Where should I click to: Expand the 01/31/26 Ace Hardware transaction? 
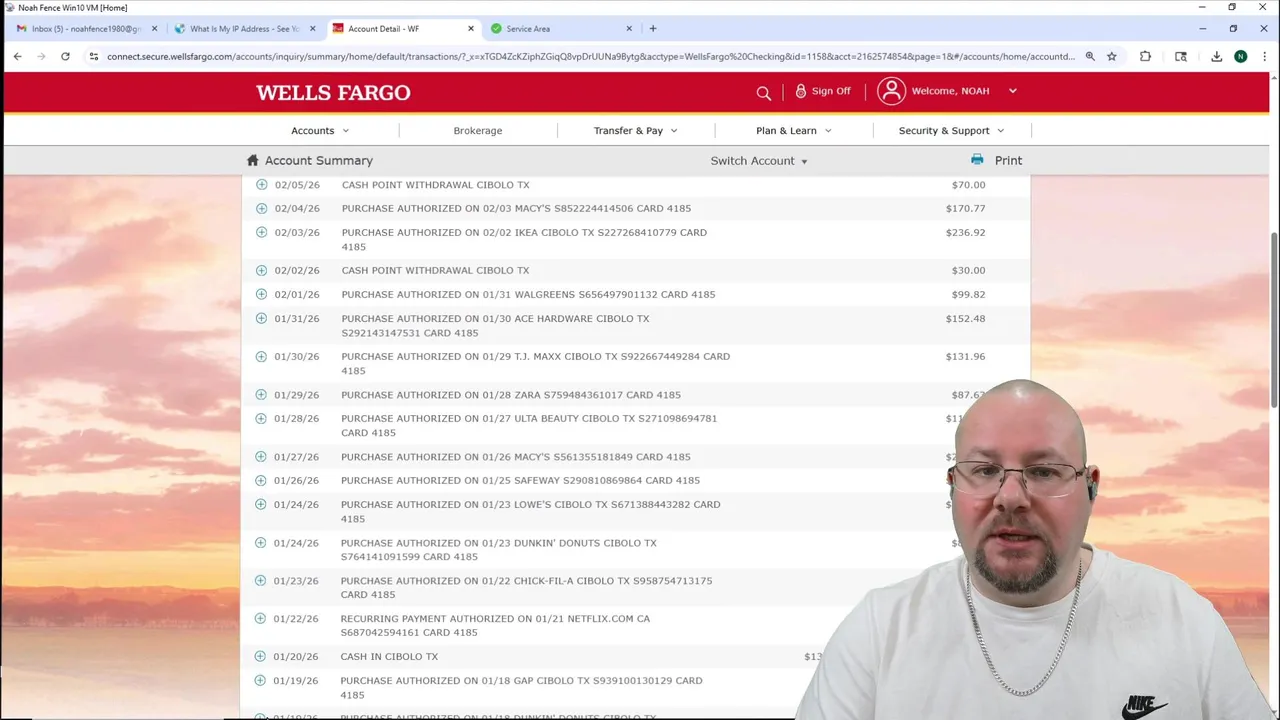[261, 319]
